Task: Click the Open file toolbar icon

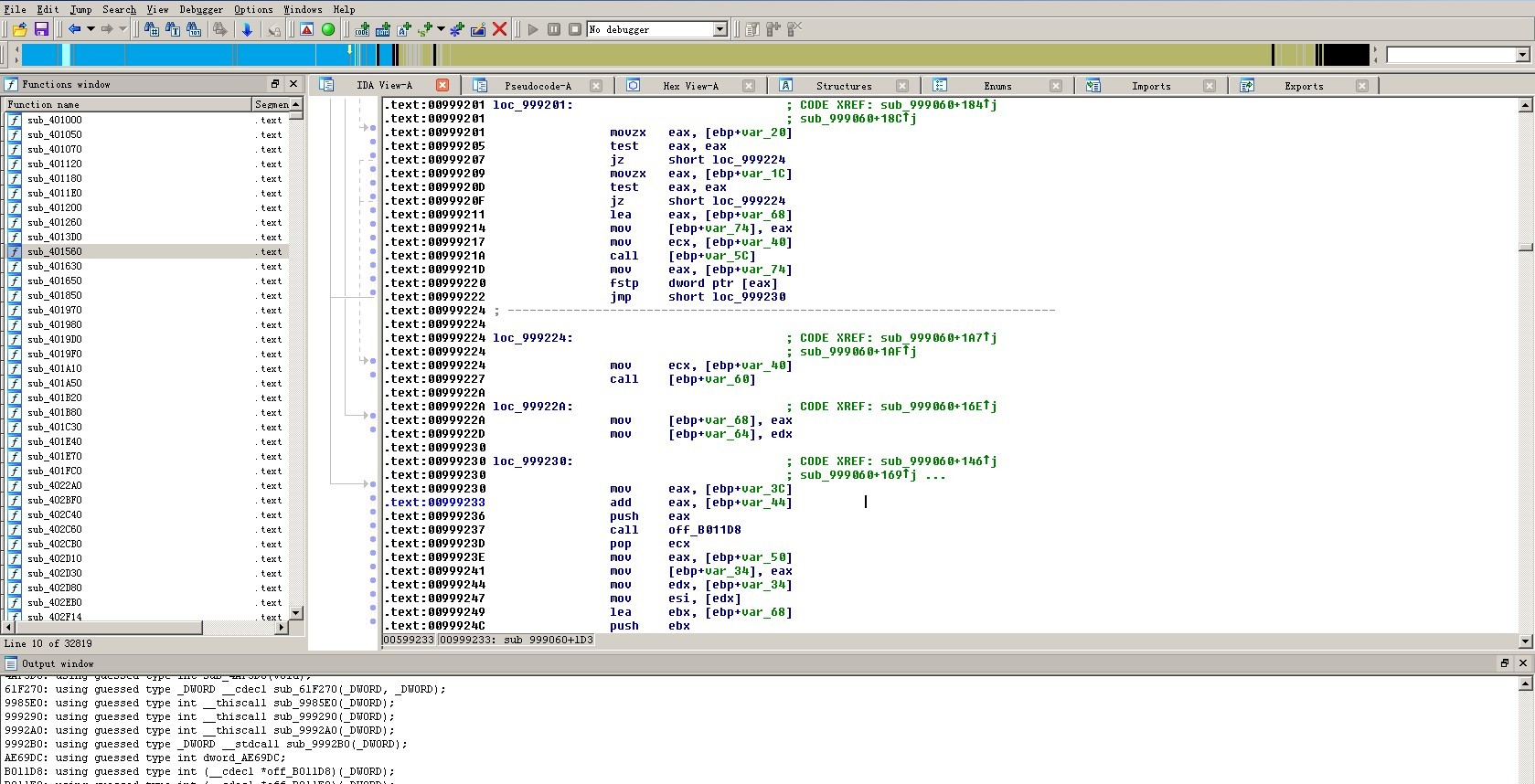Action: [x=20, y=29]
